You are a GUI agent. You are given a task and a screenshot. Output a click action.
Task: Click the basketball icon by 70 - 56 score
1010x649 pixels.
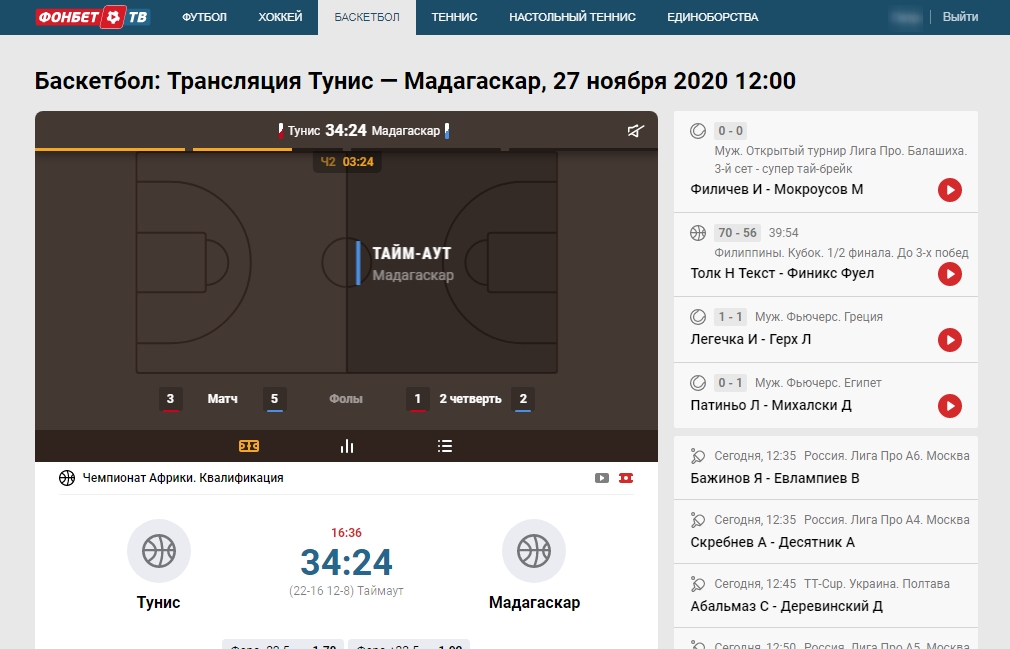coord(698,232)
